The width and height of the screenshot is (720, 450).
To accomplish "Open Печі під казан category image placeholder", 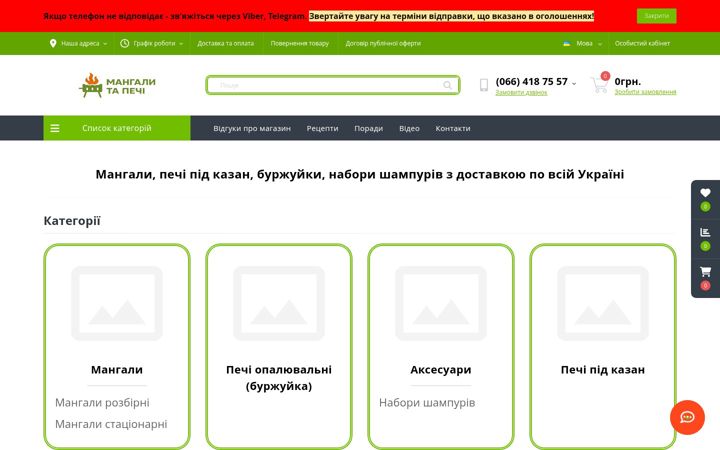I will click(x=603, y=303).
